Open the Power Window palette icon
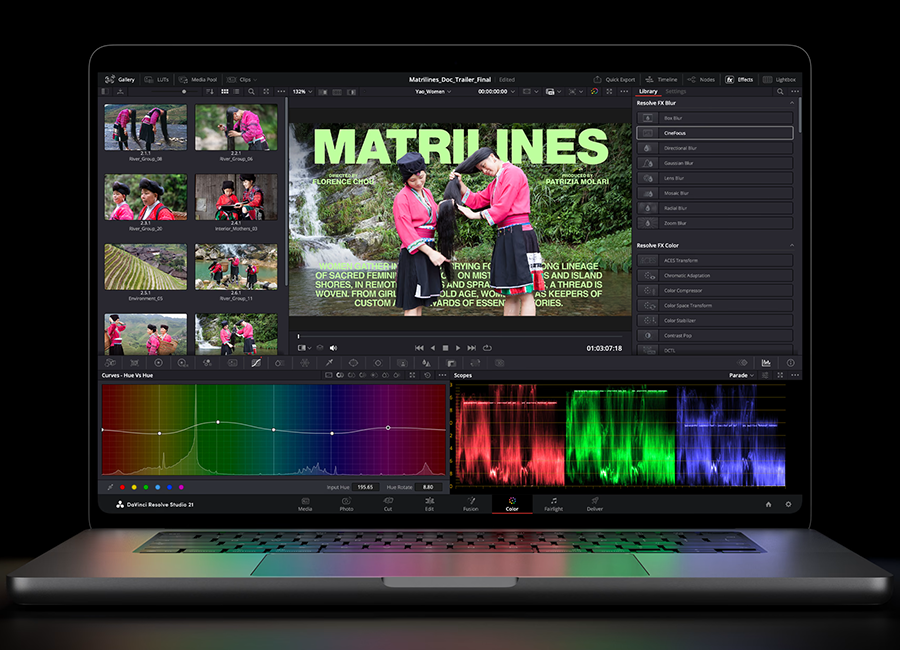Viewport: 900px width, 650px height. click(354, 363)
